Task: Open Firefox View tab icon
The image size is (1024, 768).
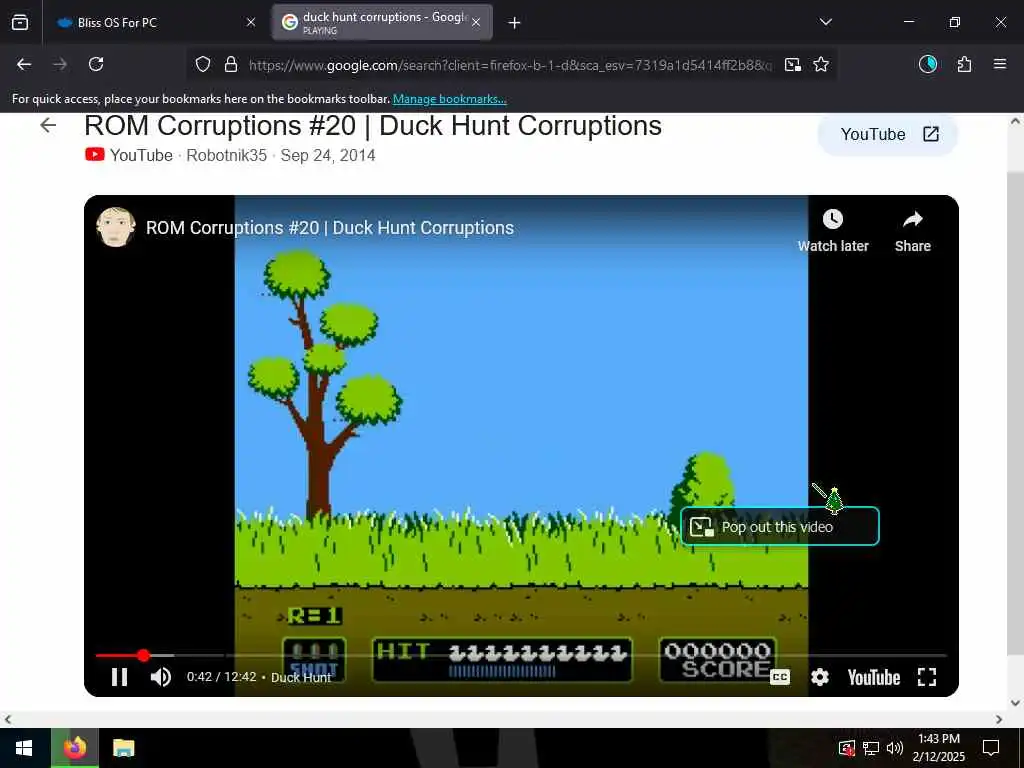Action: click(20, 22)
